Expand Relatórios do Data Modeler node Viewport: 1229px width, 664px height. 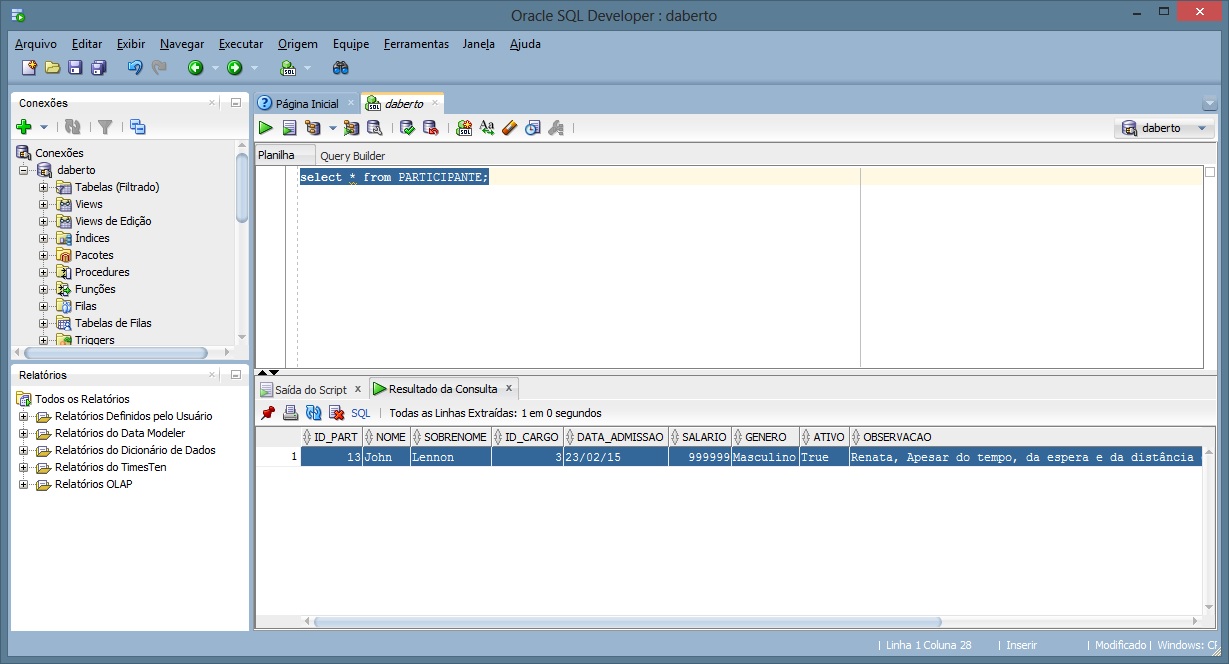point(24,433)
